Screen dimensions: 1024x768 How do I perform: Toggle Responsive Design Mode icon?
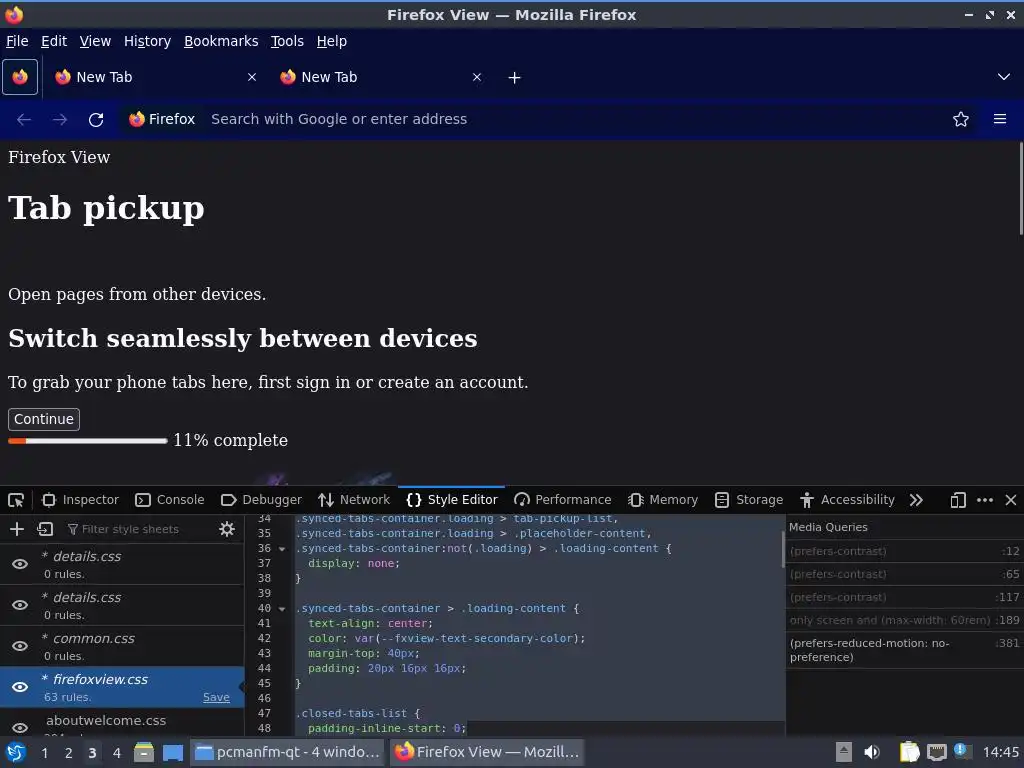pos(958,500)
